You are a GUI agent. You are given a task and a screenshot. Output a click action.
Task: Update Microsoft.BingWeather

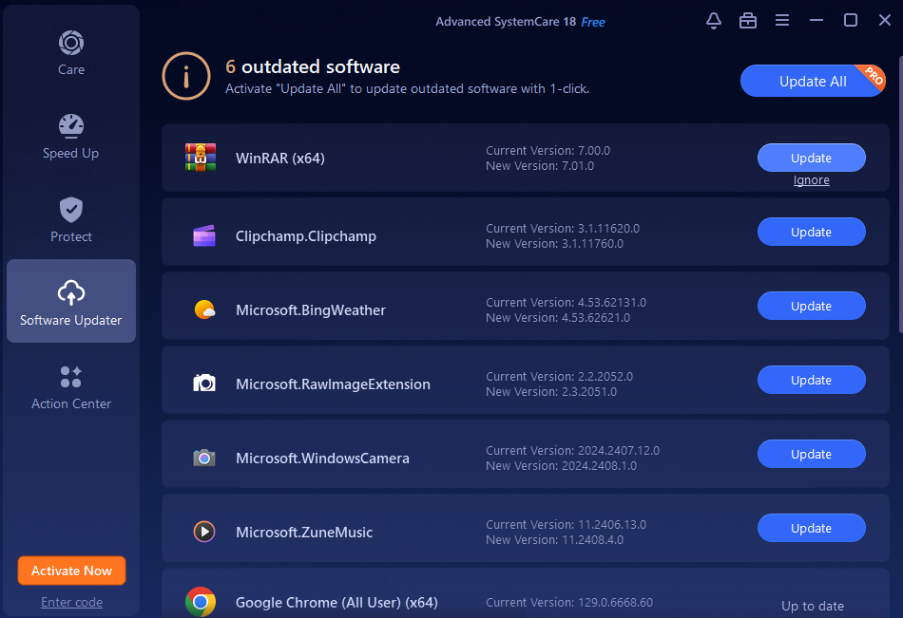[x=811, y=306]
